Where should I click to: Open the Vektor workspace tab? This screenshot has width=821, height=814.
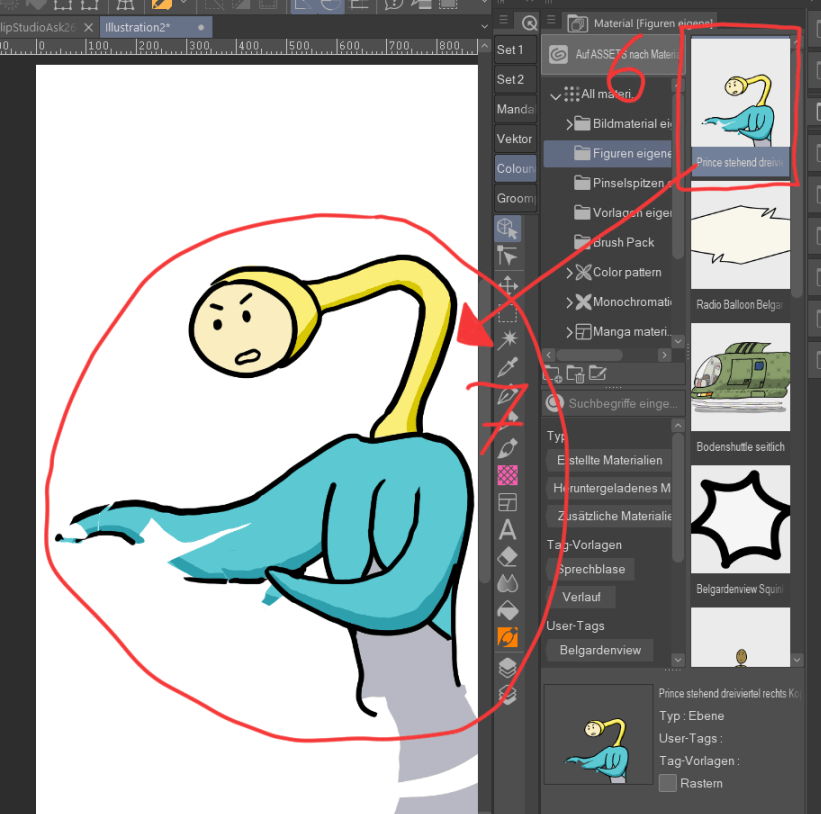514,138
